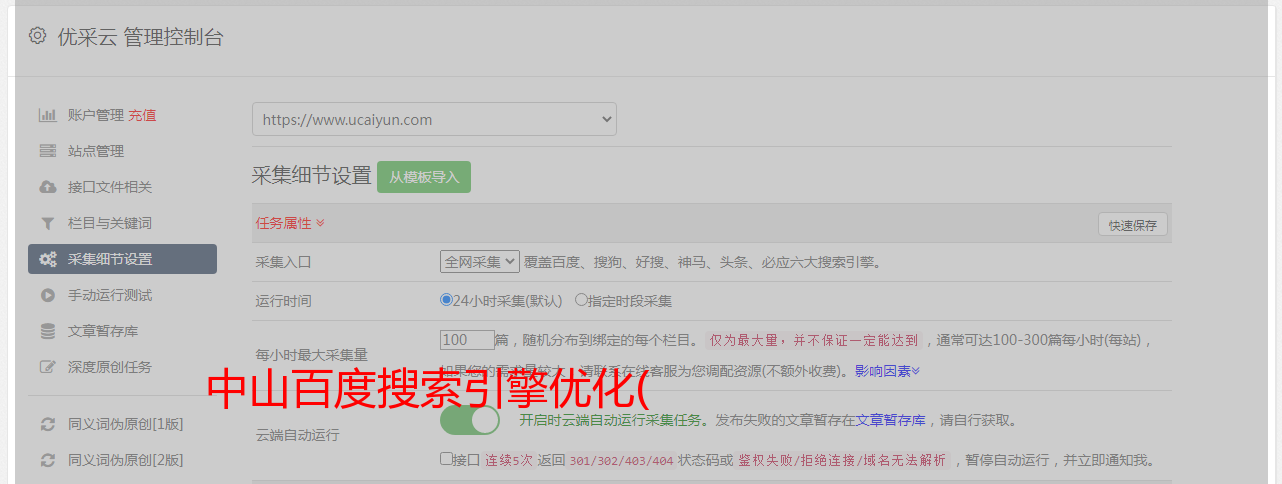Collapse the 任务属性 section
This screenshot has height=484, width=1282.
click(290, 223)
